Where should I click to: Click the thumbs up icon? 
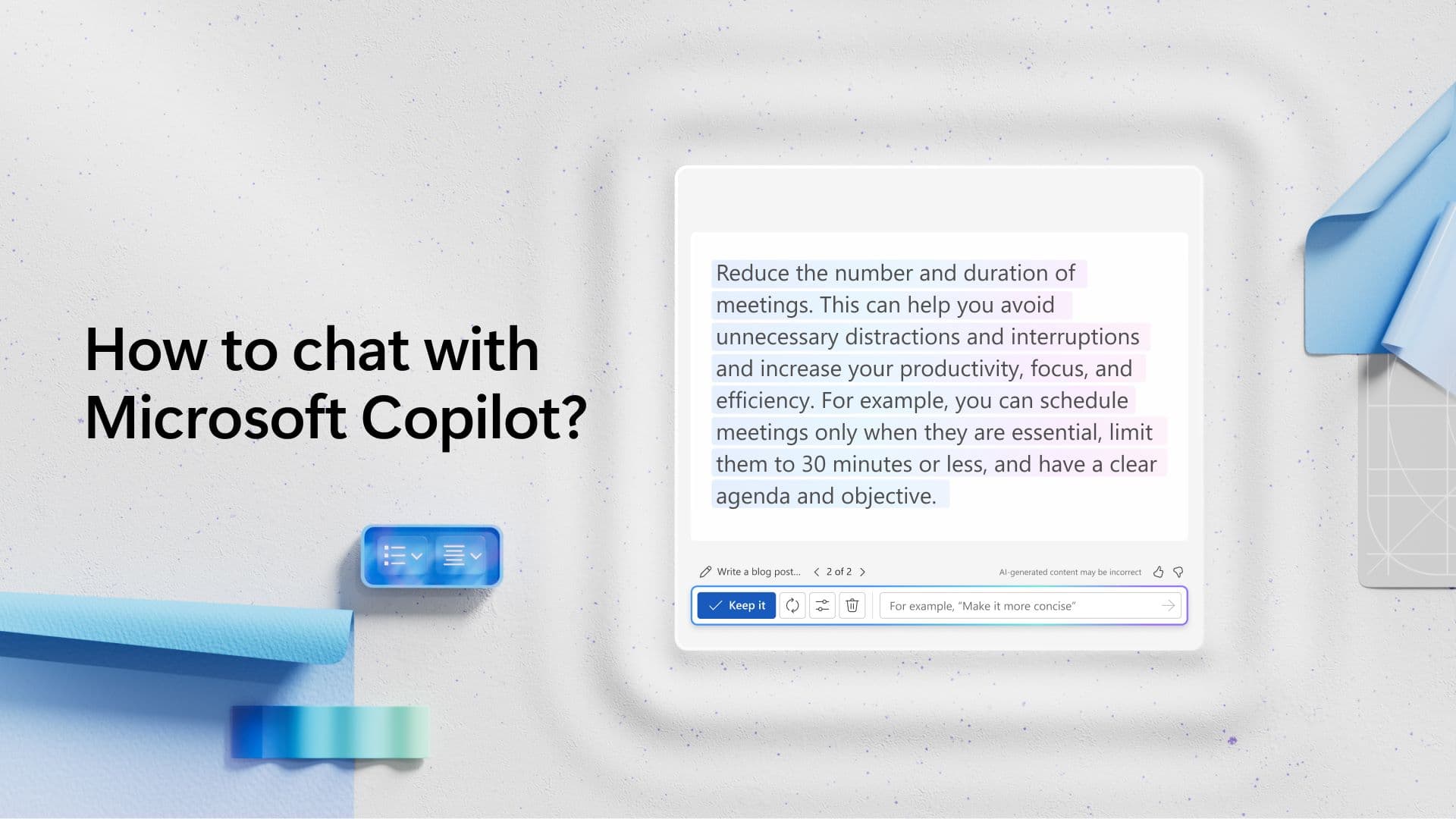coord(1158,571)
